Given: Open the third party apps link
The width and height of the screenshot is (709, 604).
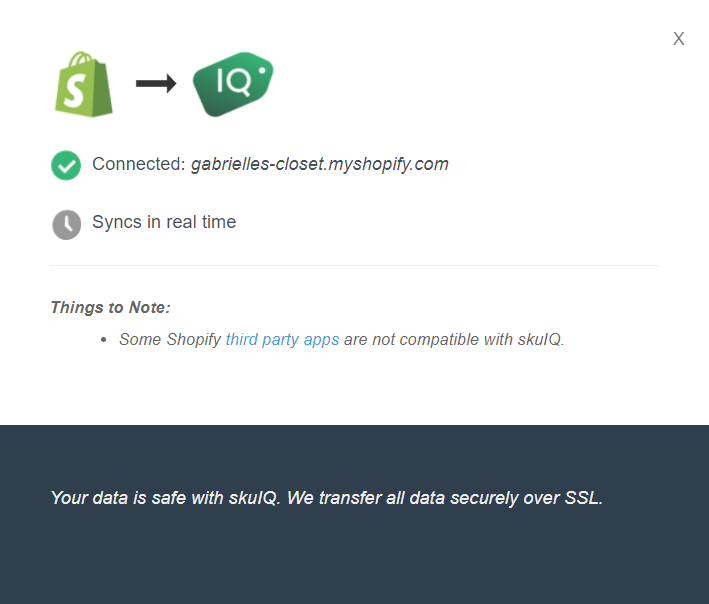Looking at the screenshot, I should 282,339.
